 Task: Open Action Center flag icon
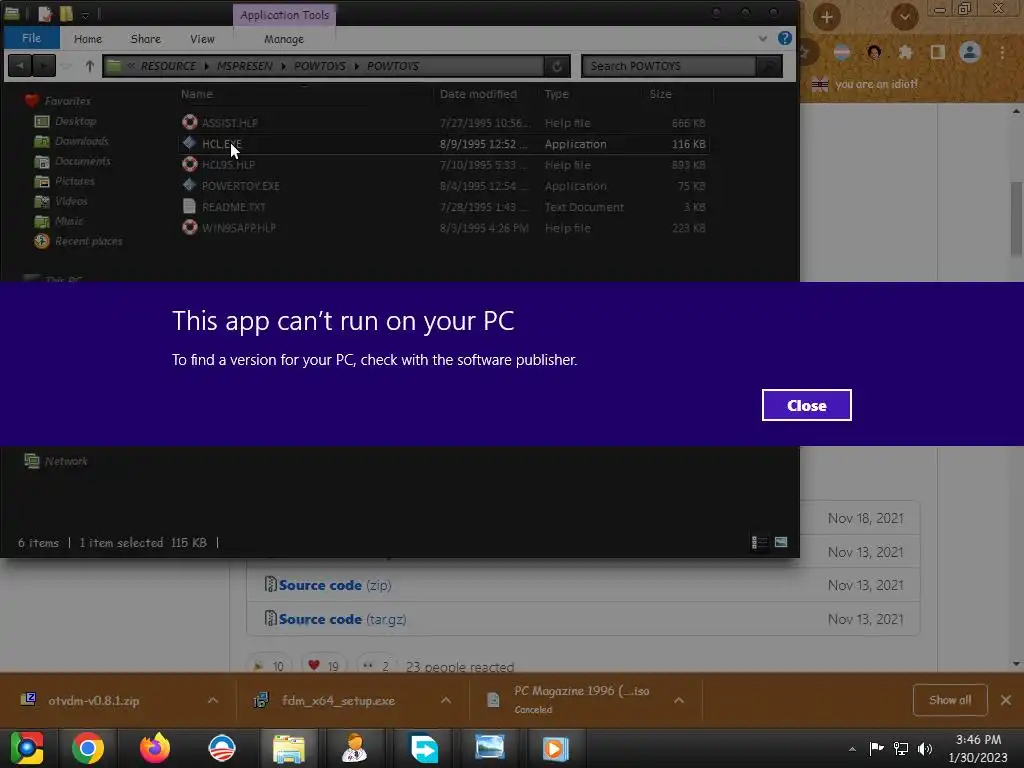[x=876, y=748]
